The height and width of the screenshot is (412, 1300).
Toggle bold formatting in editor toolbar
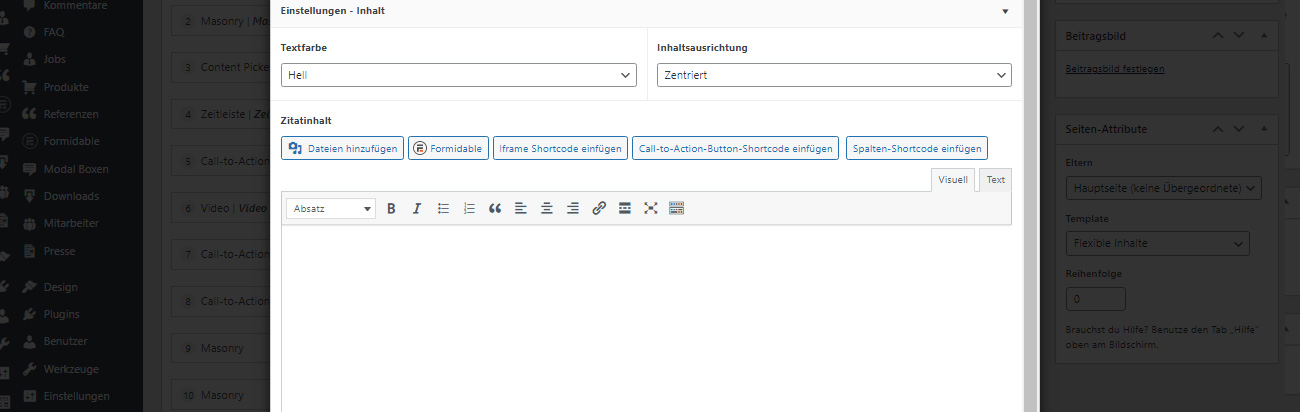pos(391,208)
